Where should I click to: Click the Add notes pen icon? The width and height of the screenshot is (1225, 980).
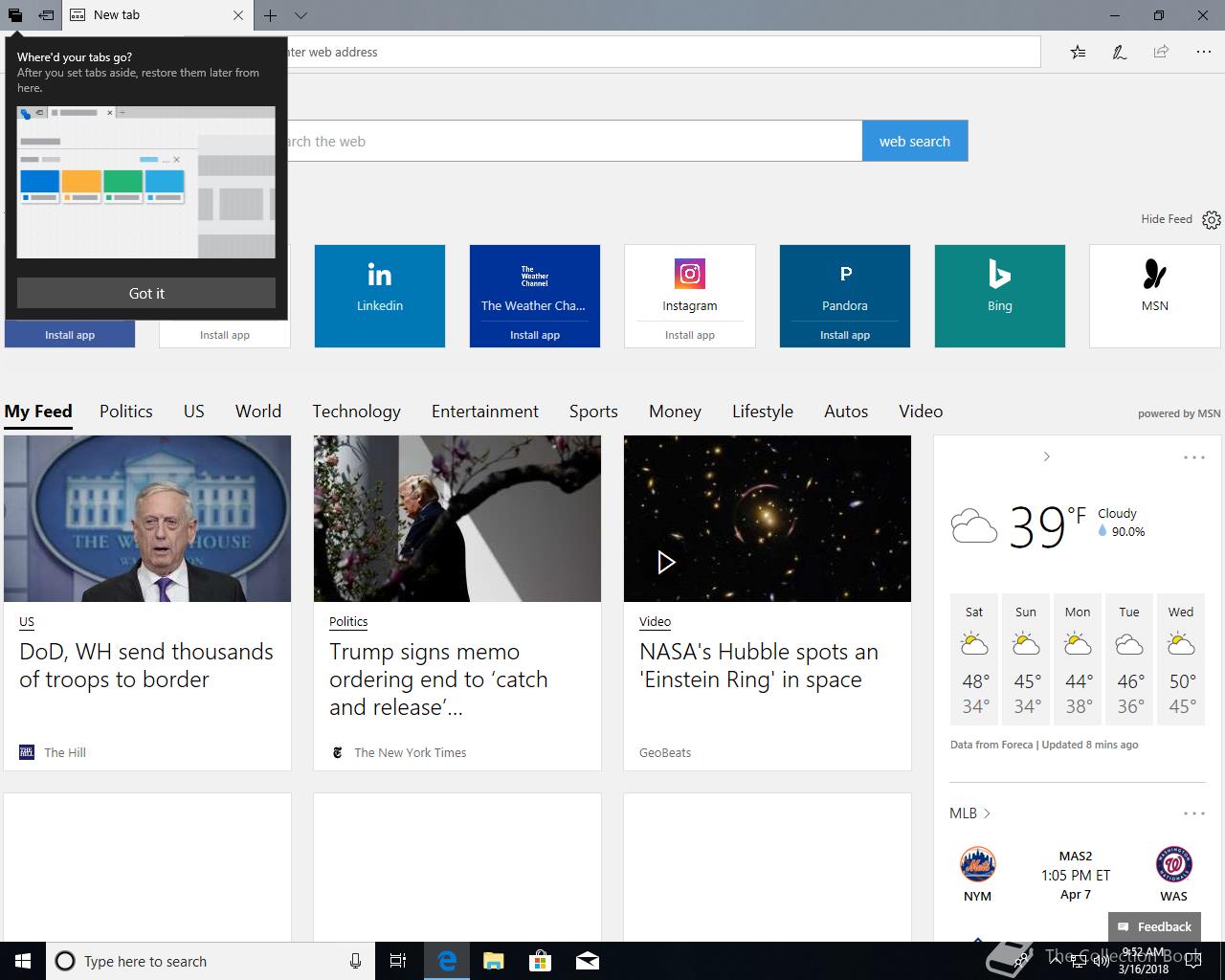click(1119, 52)
